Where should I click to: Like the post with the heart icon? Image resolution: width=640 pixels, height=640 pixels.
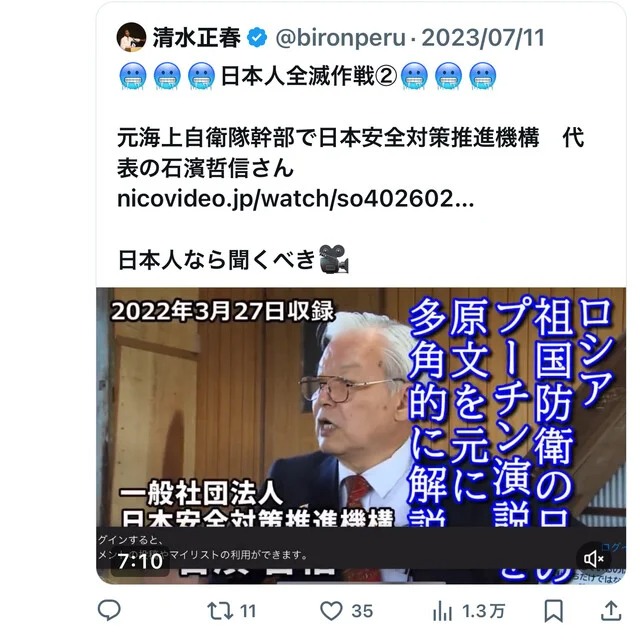(x=331, y=611)
